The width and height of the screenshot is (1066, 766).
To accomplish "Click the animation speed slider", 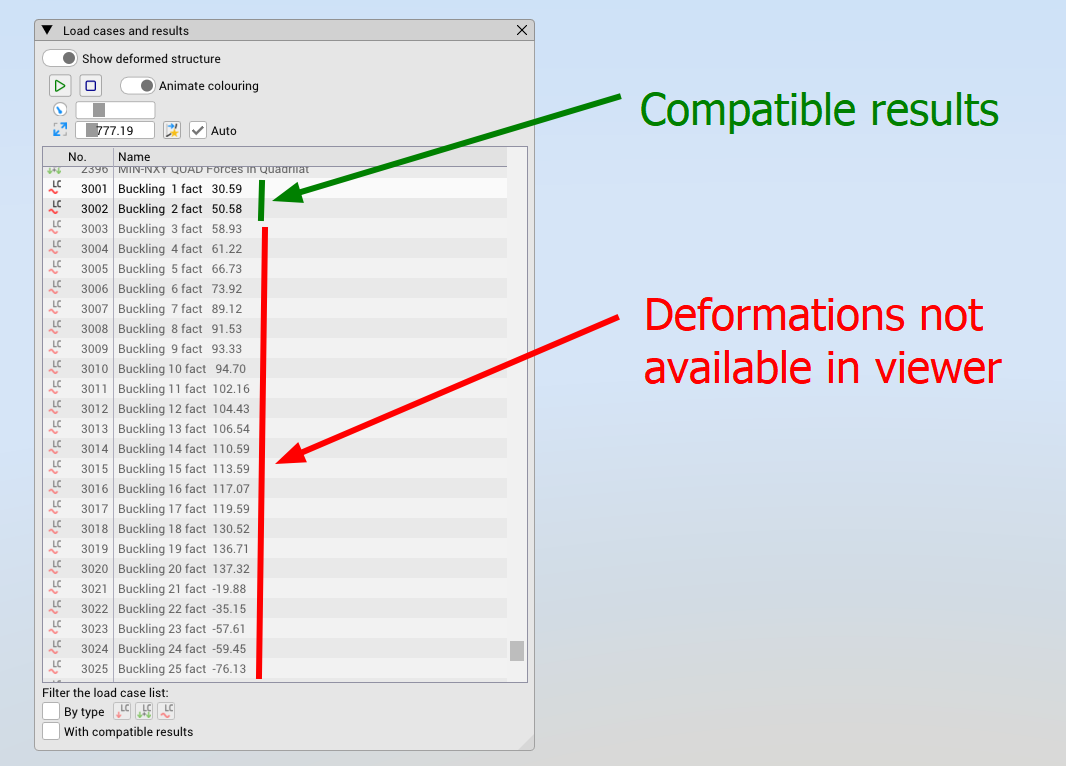I will [115, 110].
